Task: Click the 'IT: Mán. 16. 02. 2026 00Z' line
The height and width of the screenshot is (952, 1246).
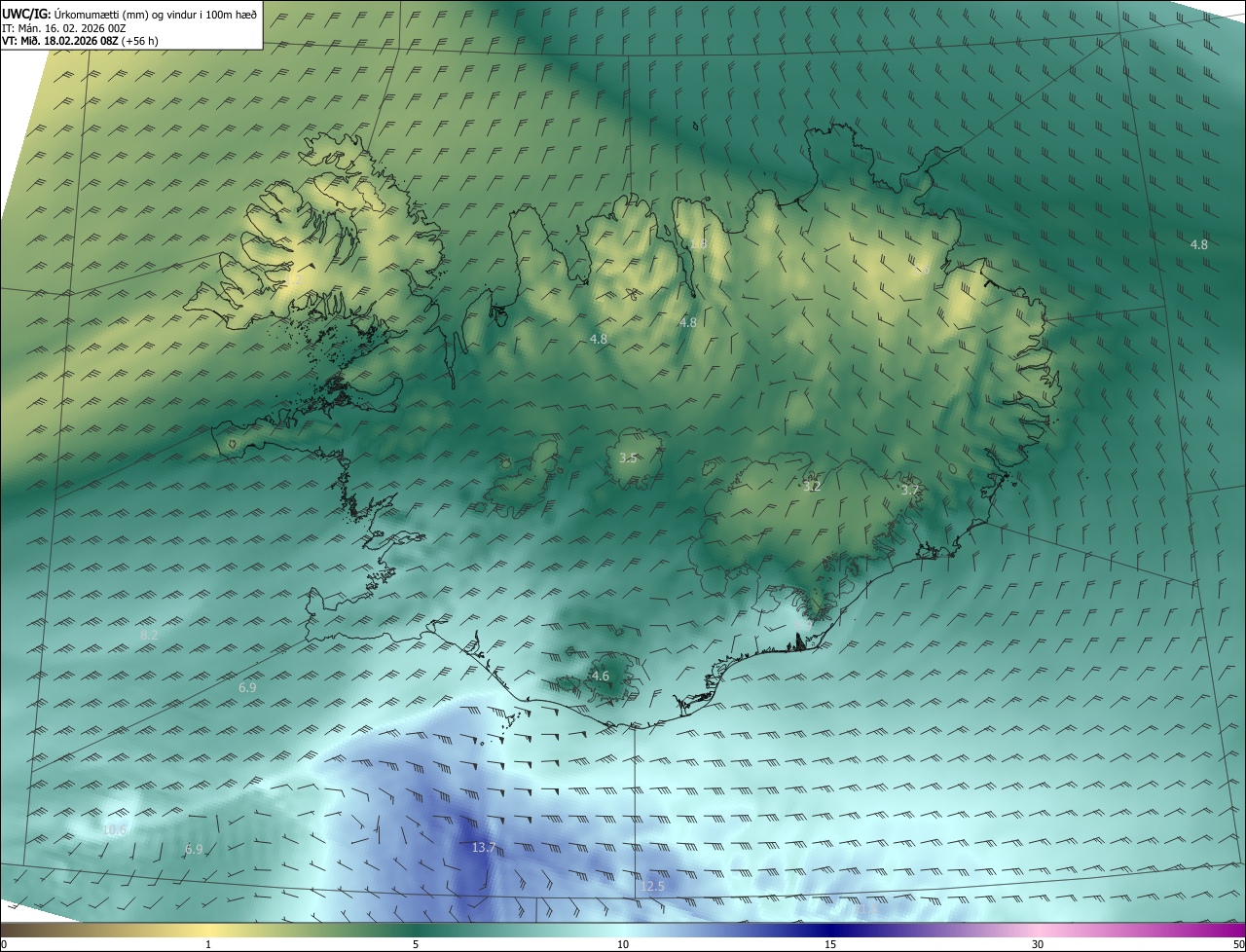Action: click(x=63, y=27)
